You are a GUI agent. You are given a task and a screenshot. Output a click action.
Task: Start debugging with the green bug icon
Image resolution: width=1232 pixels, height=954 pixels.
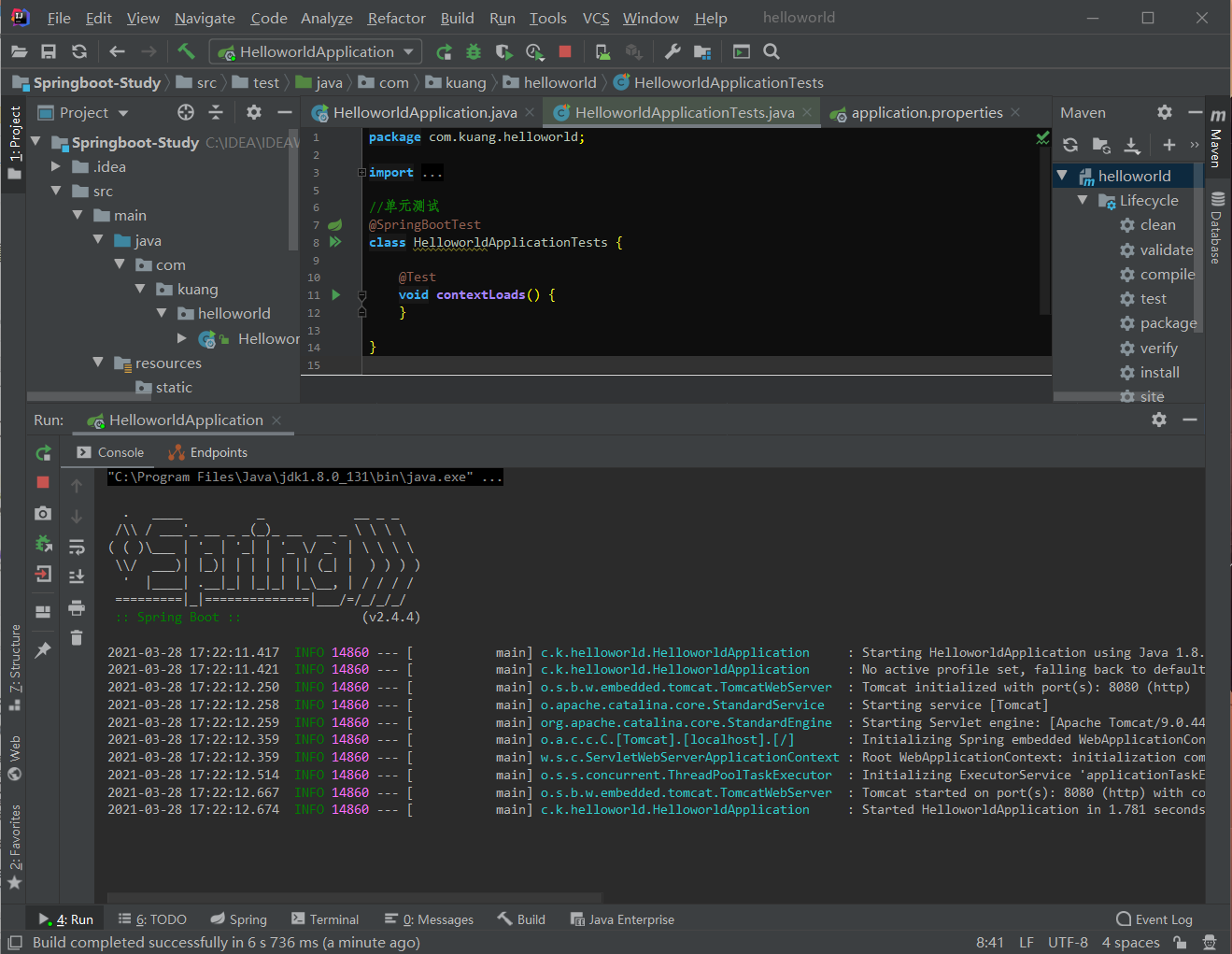(x=474, y=51)
